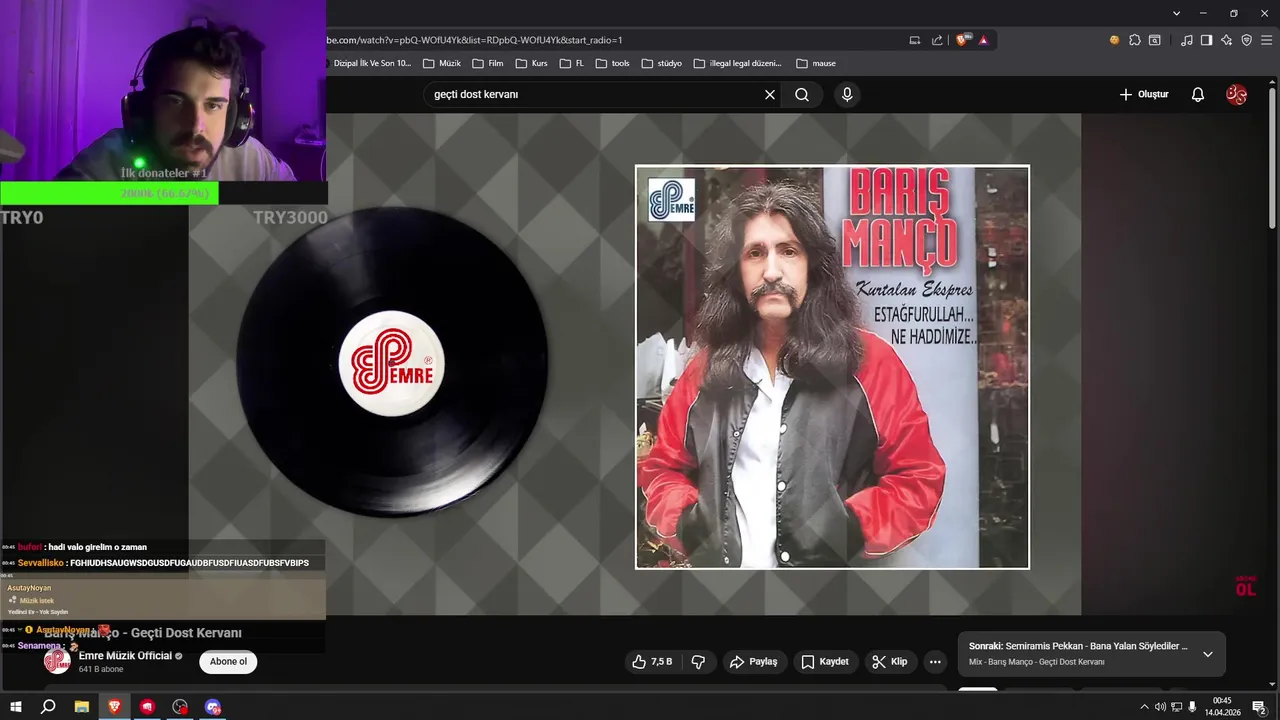This screenshot has height=720, width=1280.
Task: Open the 'Dizipal İlk Ve Son 10...' bookmark
Action: (369, 63)
